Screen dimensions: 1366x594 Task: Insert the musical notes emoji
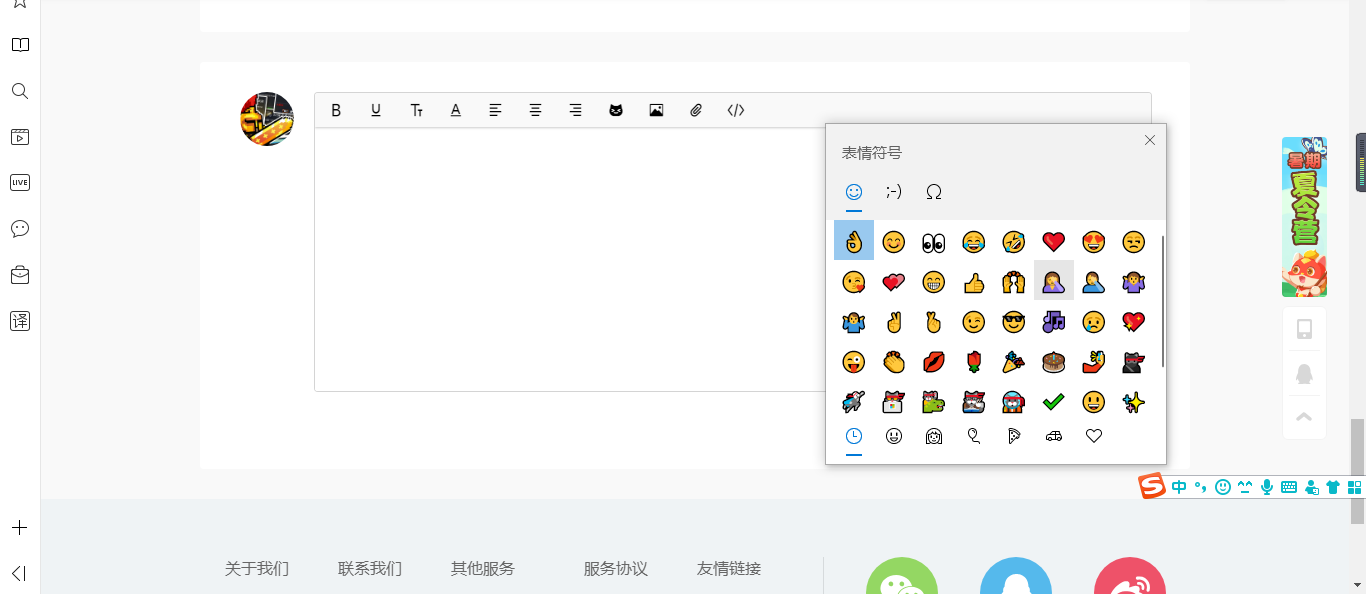(x=1054, y=322)
